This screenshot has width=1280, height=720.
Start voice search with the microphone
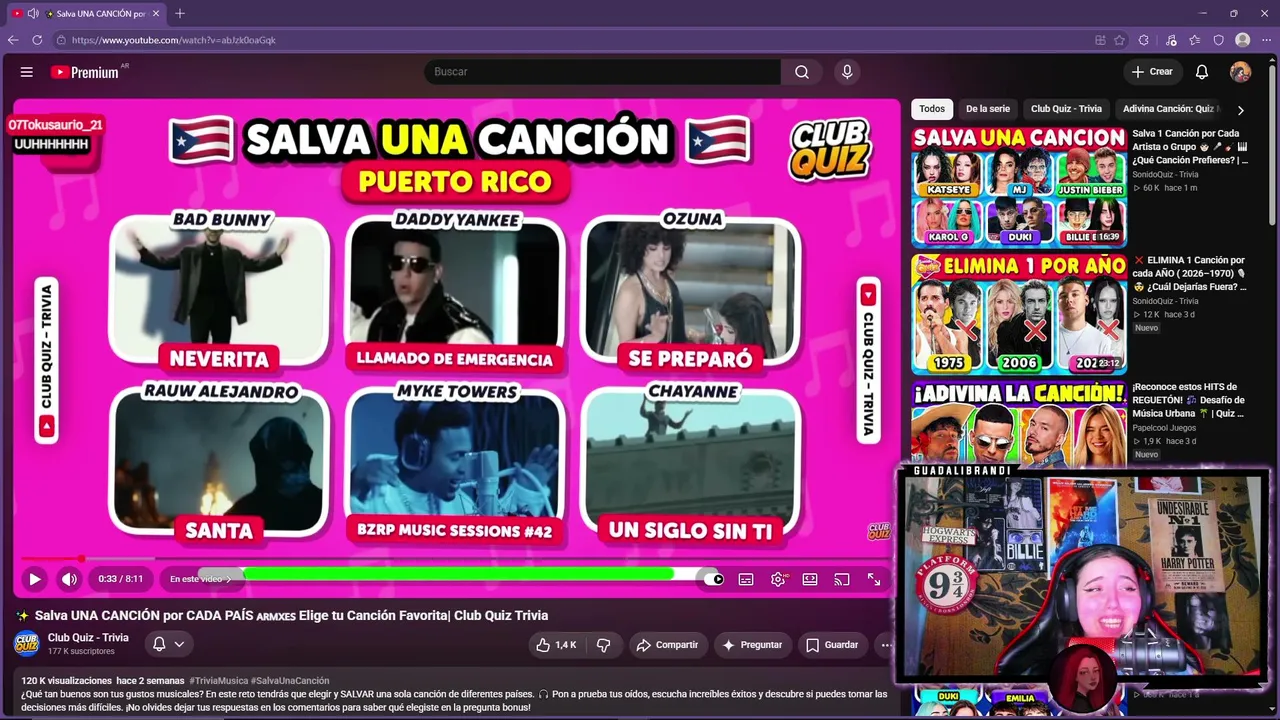coord(847,72)
